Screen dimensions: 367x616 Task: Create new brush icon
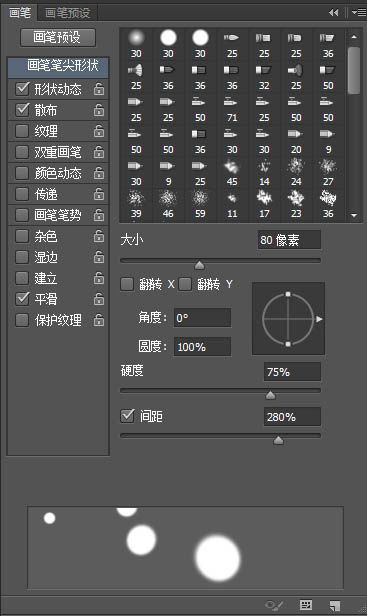coord(335,605)
